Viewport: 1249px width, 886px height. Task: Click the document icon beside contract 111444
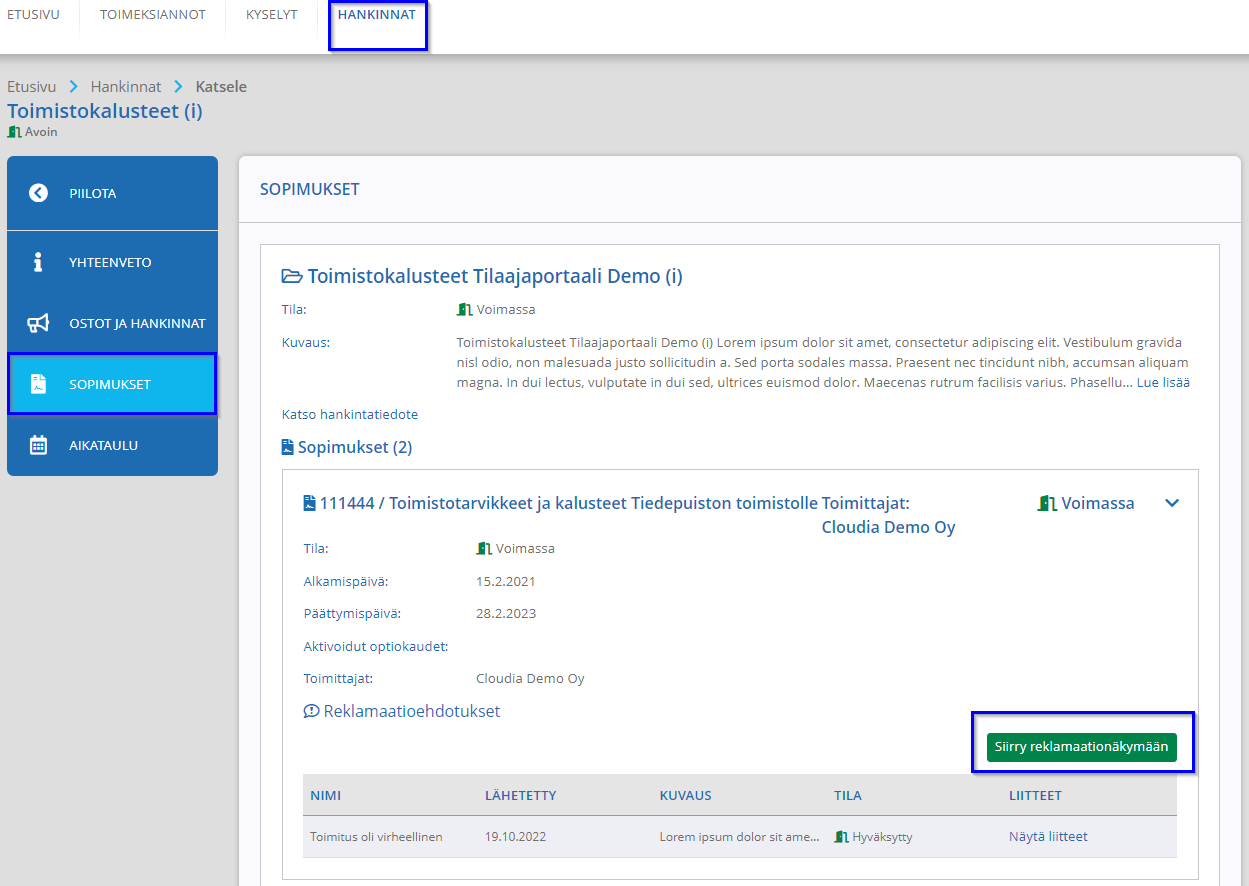pyautogui.click(x=309, y=503)
